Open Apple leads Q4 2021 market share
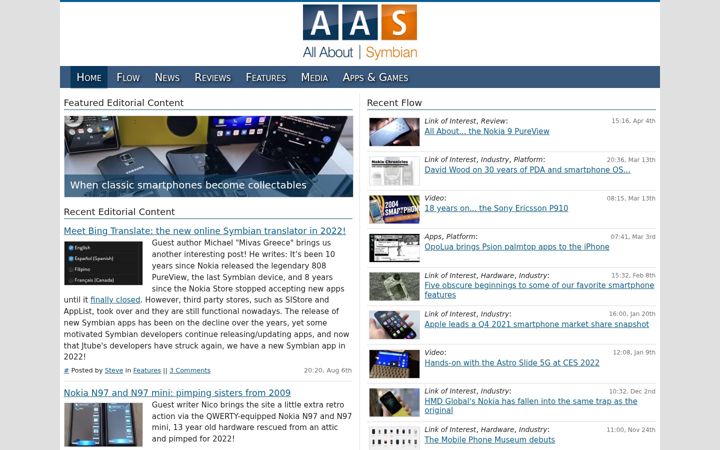This screenshot has height=450, width=720. click(536, 324)
